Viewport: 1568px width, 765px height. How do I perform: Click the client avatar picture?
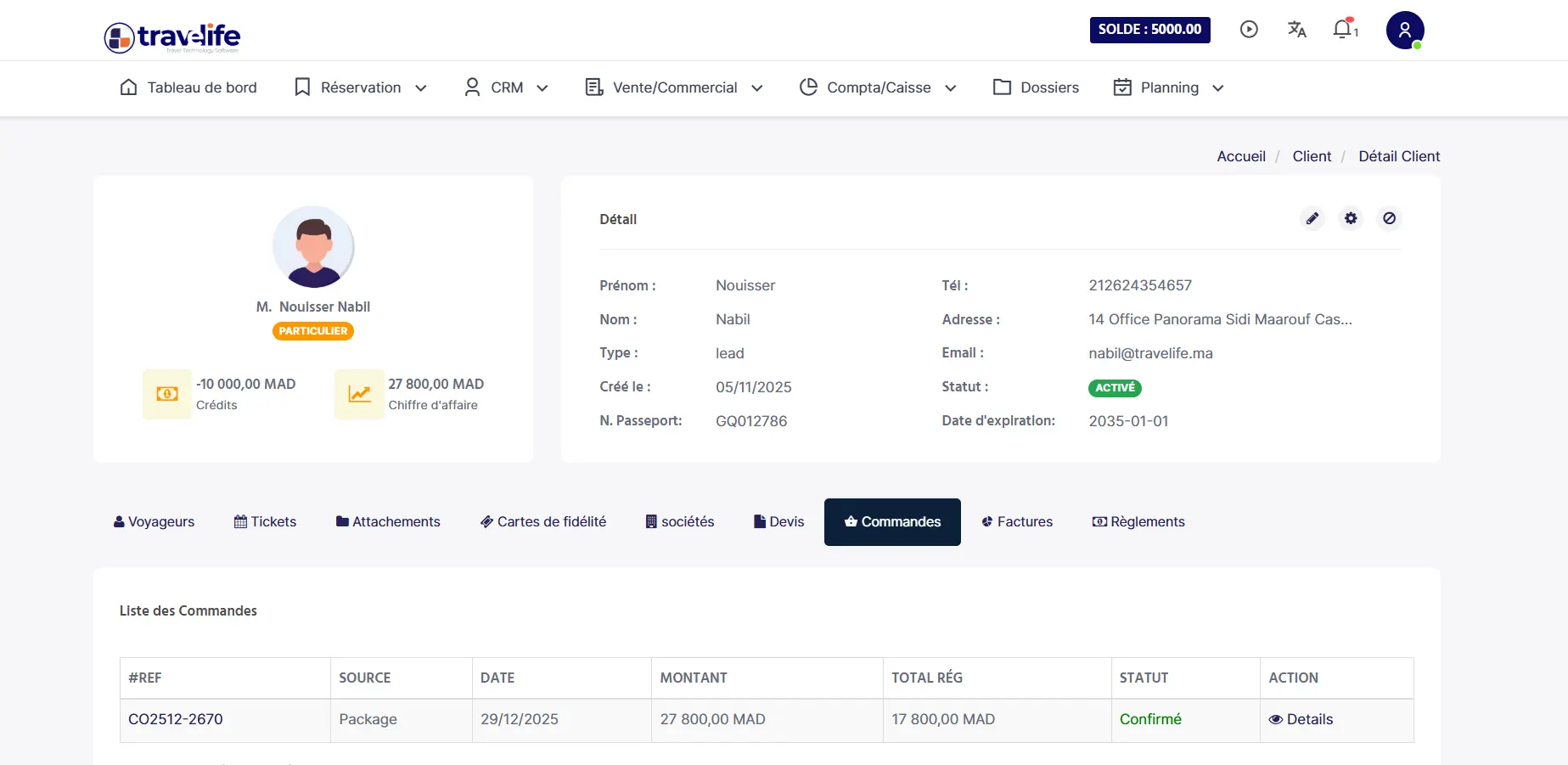click(x=313, y=247)
